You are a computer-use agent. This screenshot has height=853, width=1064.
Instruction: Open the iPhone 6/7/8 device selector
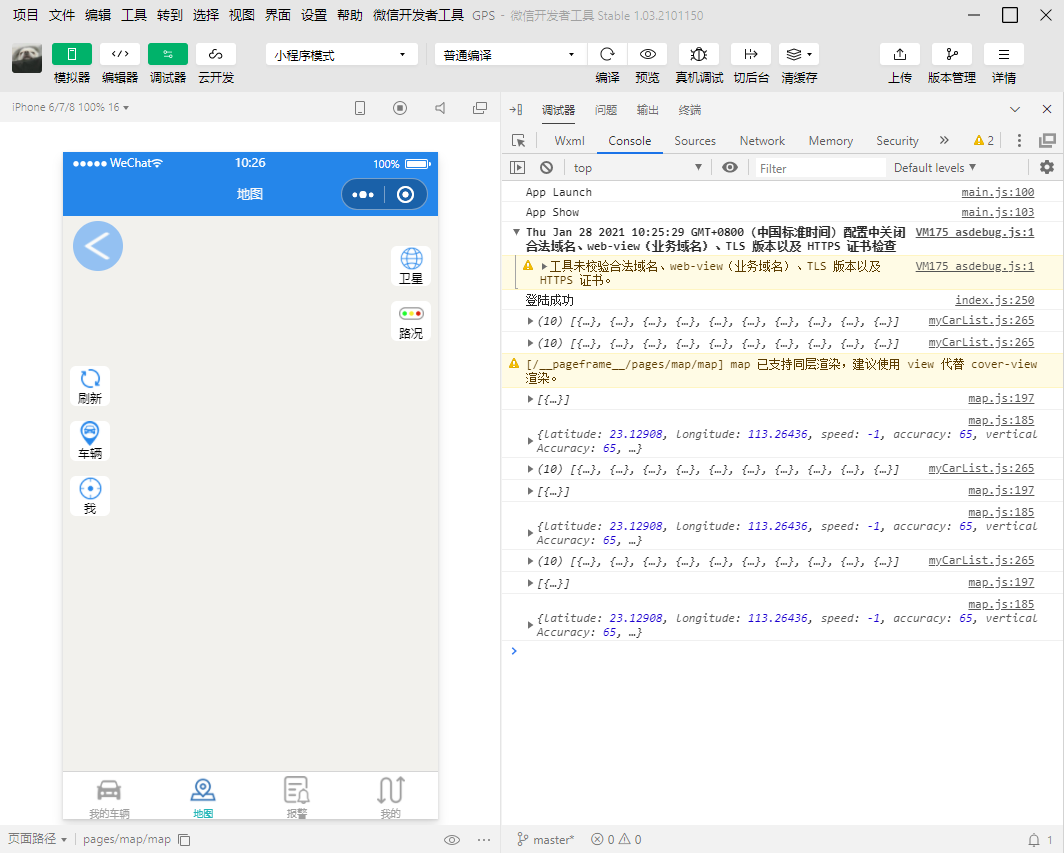click(x=71, y=107)
